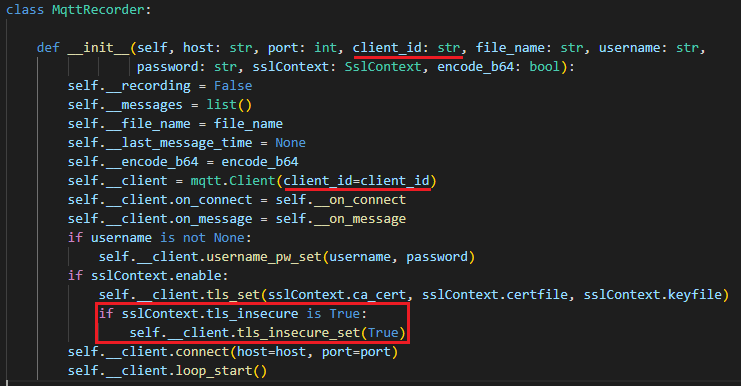Viewport: 741px width, 386px height.
Task: Click host=host argument
Action: click(x=271, y=352)
